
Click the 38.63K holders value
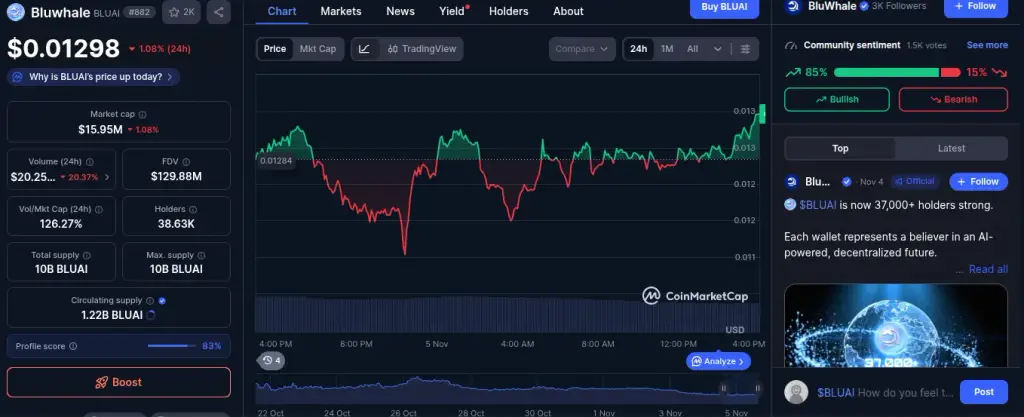[x=174, y=224]
